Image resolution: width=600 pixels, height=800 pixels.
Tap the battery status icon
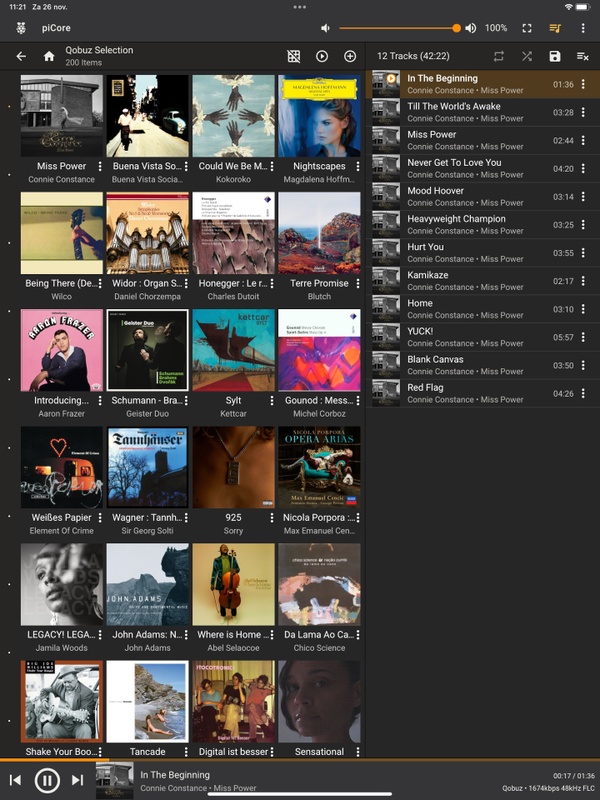click(583, 7)
